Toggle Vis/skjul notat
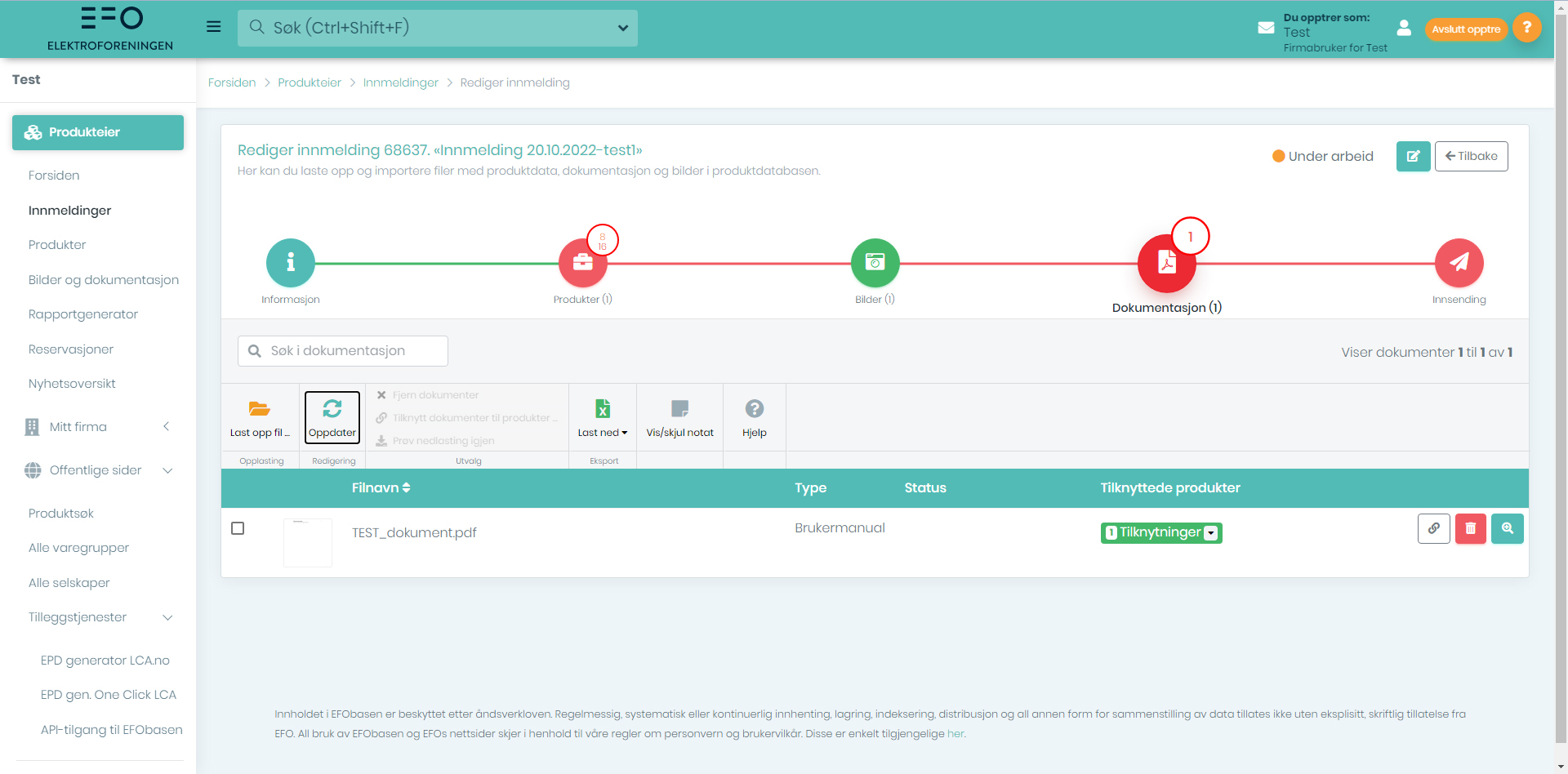The width and height of the screenshot is (1568, 774). (x=679, y=417)
